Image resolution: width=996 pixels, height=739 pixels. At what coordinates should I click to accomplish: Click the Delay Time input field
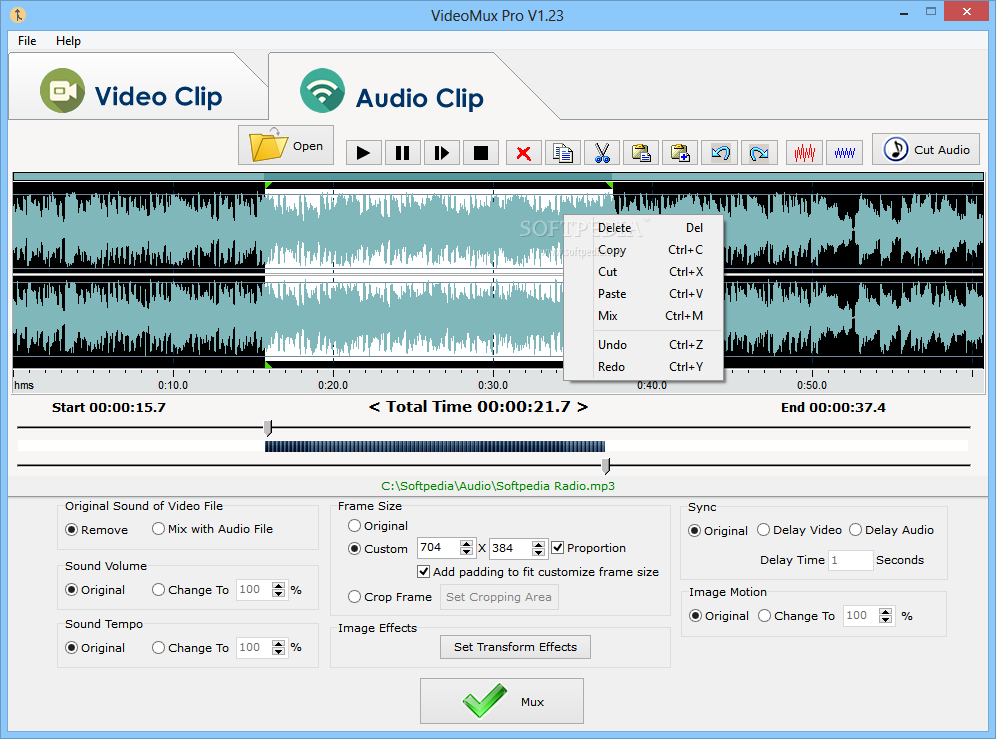coord(851,560)
